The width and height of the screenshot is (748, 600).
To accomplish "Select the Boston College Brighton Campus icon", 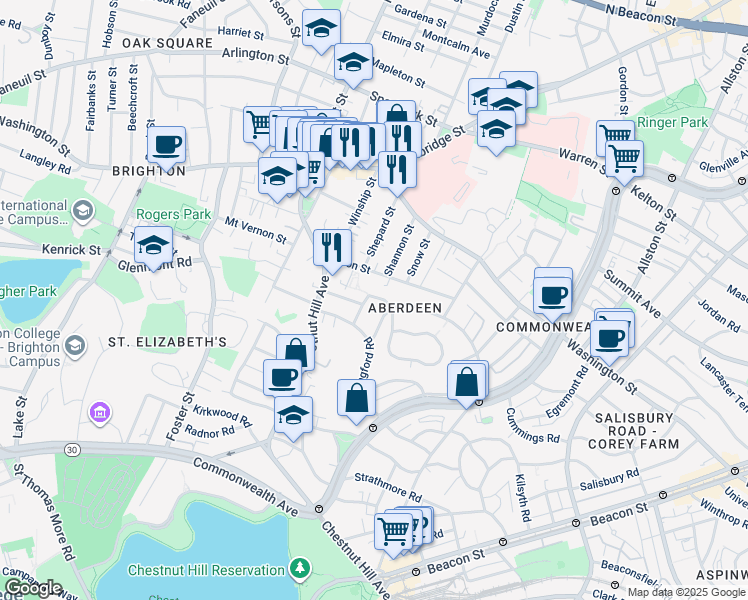I will pos(75,346).
